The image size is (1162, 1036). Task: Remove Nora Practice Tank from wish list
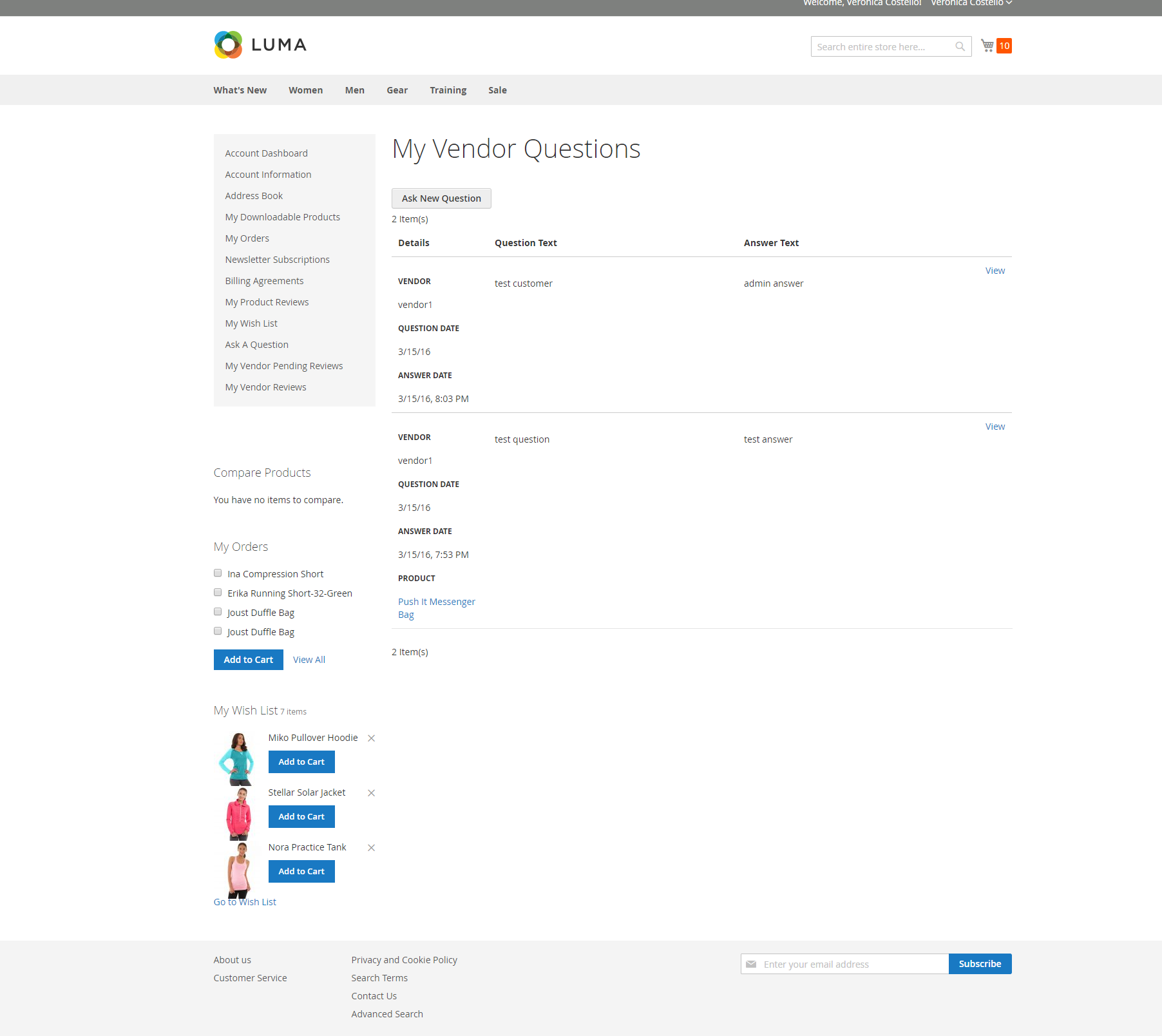coord(371,848)
